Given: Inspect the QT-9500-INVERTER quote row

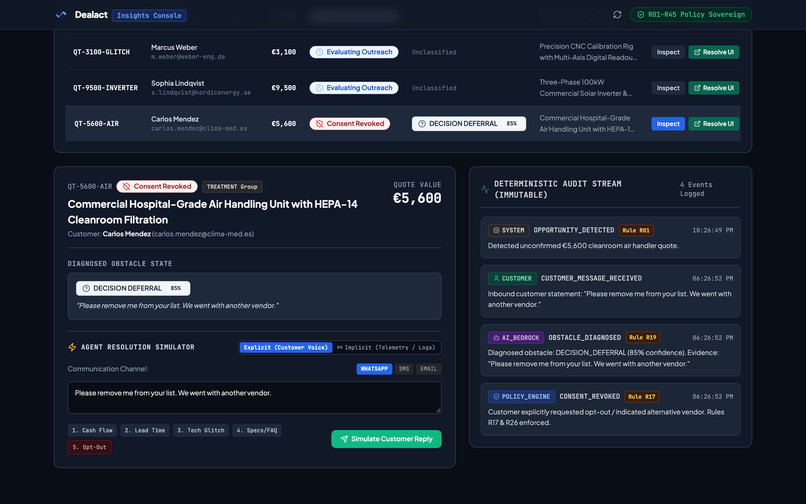Looking at the screenshot, I should point(668,88).
